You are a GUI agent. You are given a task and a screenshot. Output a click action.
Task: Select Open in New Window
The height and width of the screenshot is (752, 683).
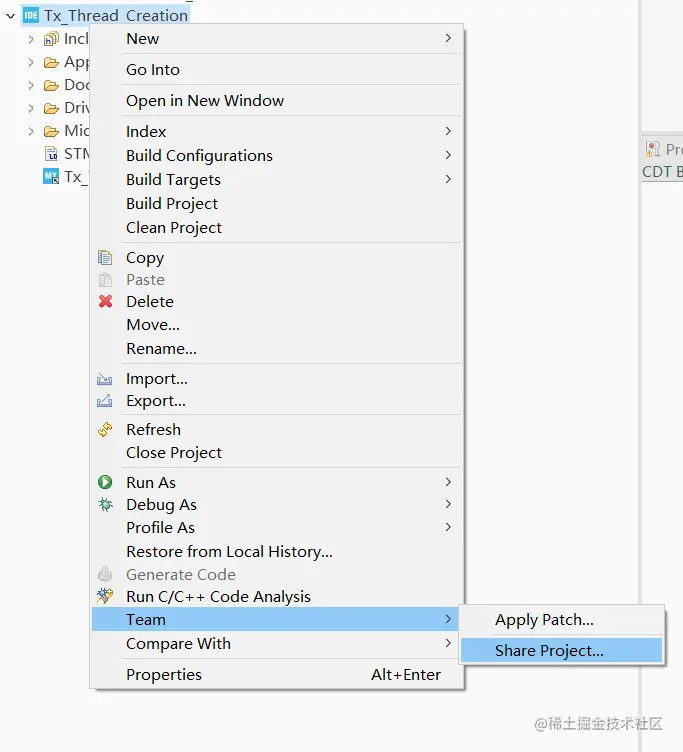pos(277,101)
